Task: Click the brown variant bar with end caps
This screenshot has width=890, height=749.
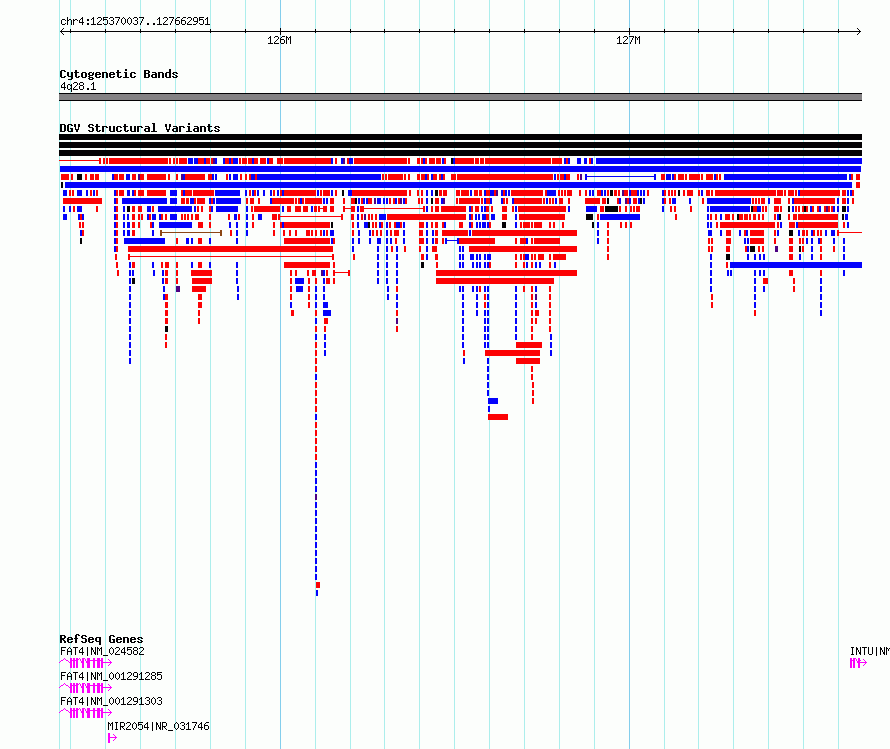Action: click(x=191, y=233)
